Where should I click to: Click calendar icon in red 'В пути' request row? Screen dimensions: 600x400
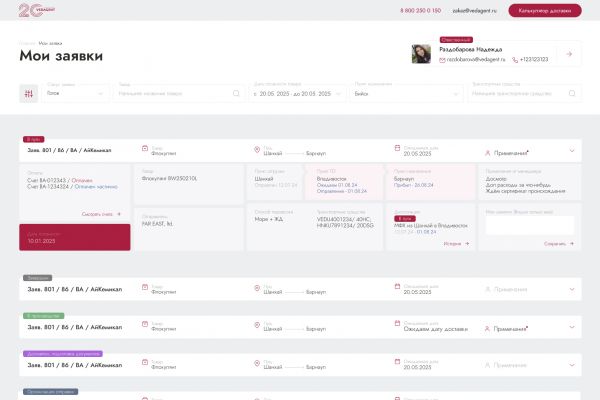tap(397, 148)
